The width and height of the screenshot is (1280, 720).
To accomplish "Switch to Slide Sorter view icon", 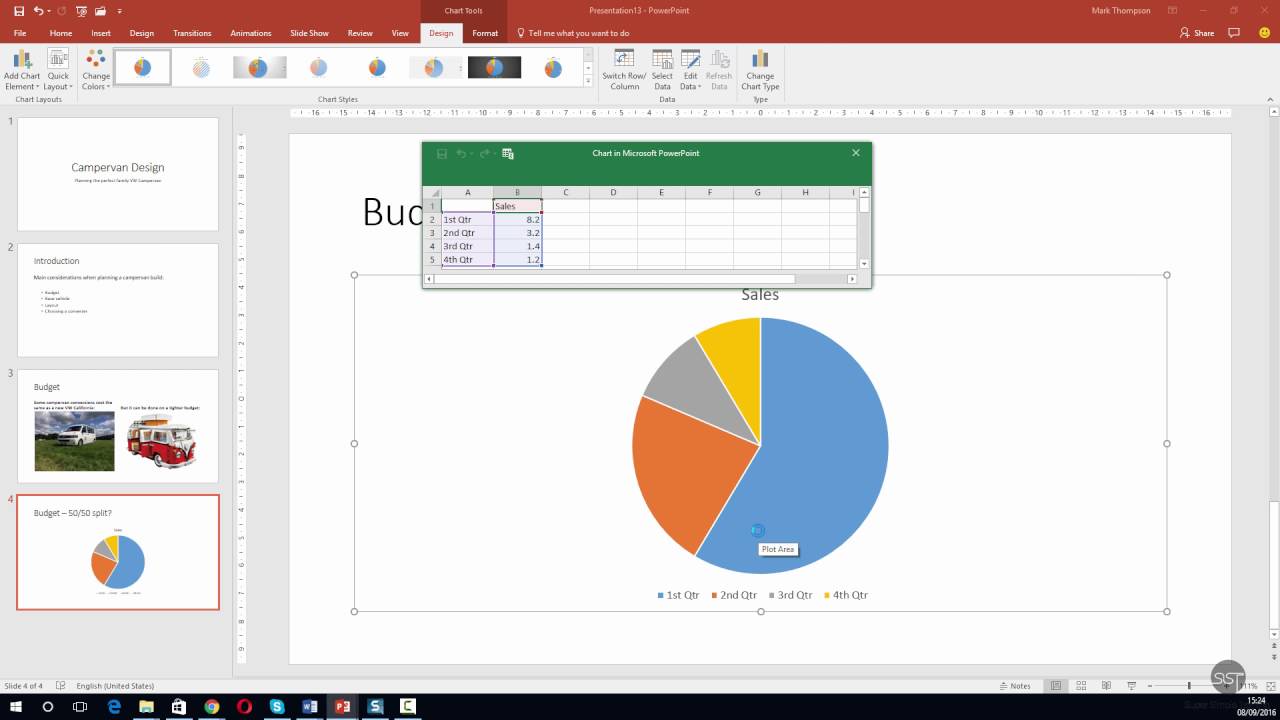I will click(x=1081, y=686).
